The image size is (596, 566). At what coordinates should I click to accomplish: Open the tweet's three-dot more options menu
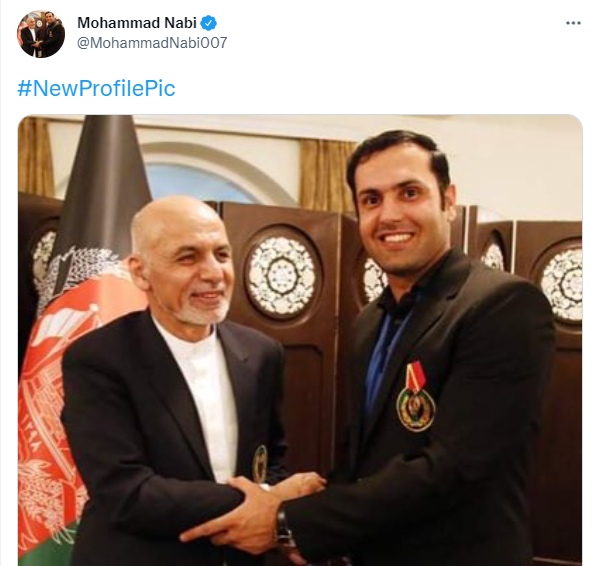pos(573,23)
